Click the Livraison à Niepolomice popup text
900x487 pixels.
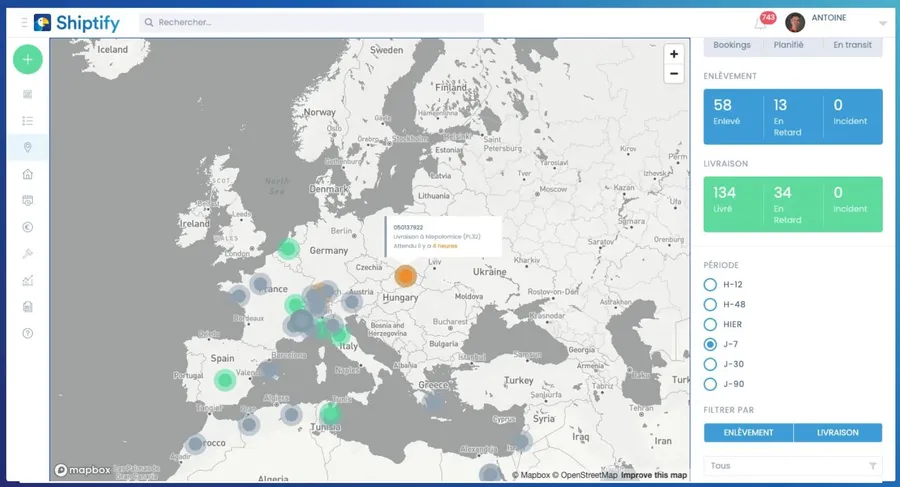coord(437,237)
